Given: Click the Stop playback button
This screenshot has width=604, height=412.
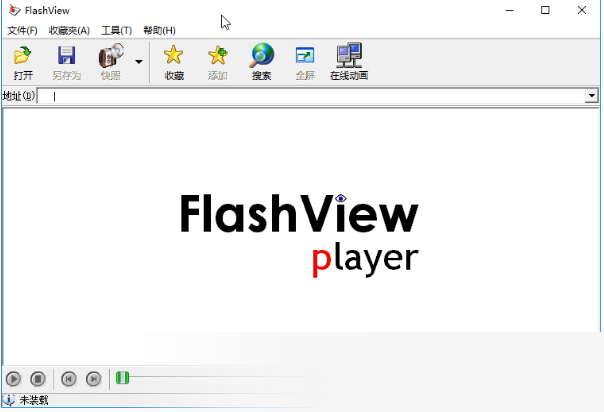Looking at the screenshot, I should pyautogui.click(x=38, y=379).
